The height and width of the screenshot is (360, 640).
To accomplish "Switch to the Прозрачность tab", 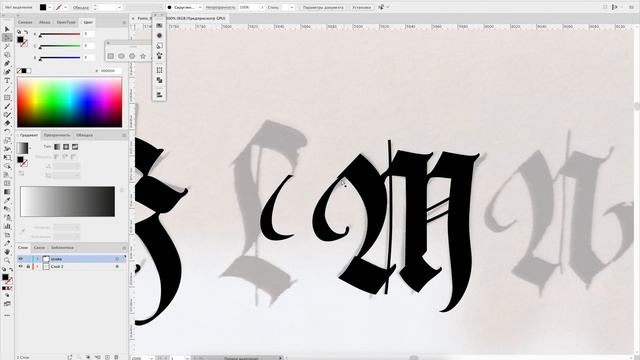I will (x=57, y=135).
